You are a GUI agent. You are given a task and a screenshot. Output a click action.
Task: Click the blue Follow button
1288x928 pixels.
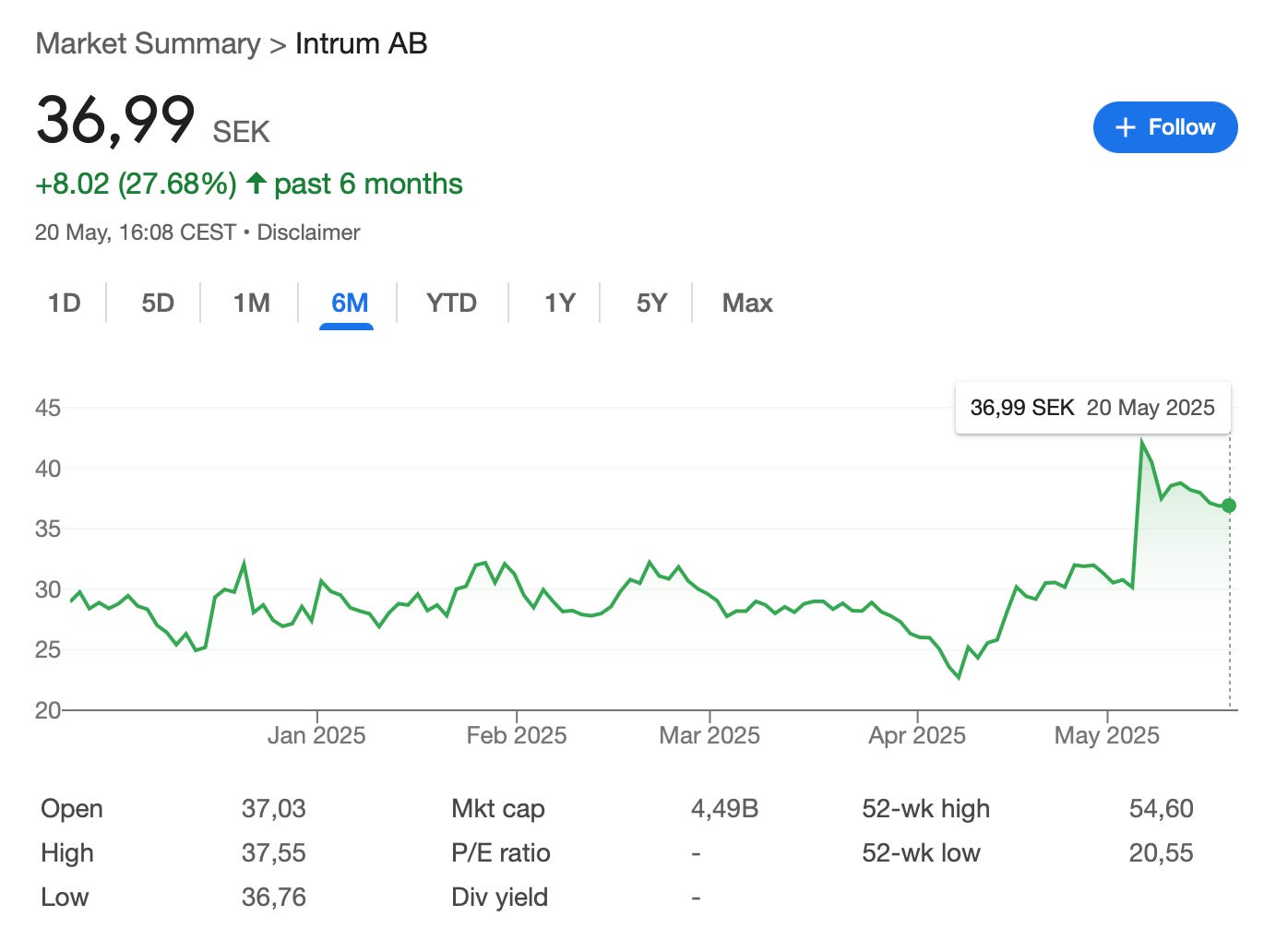[1164, 127]
